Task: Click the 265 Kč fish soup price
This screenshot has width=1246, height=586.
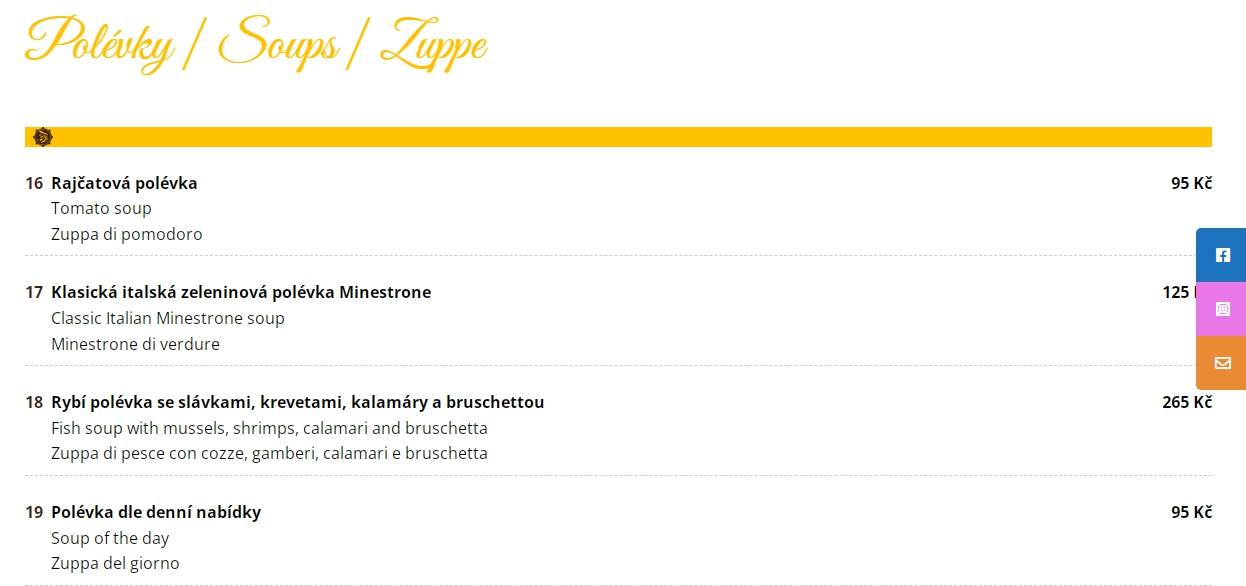Action: 1187,402
